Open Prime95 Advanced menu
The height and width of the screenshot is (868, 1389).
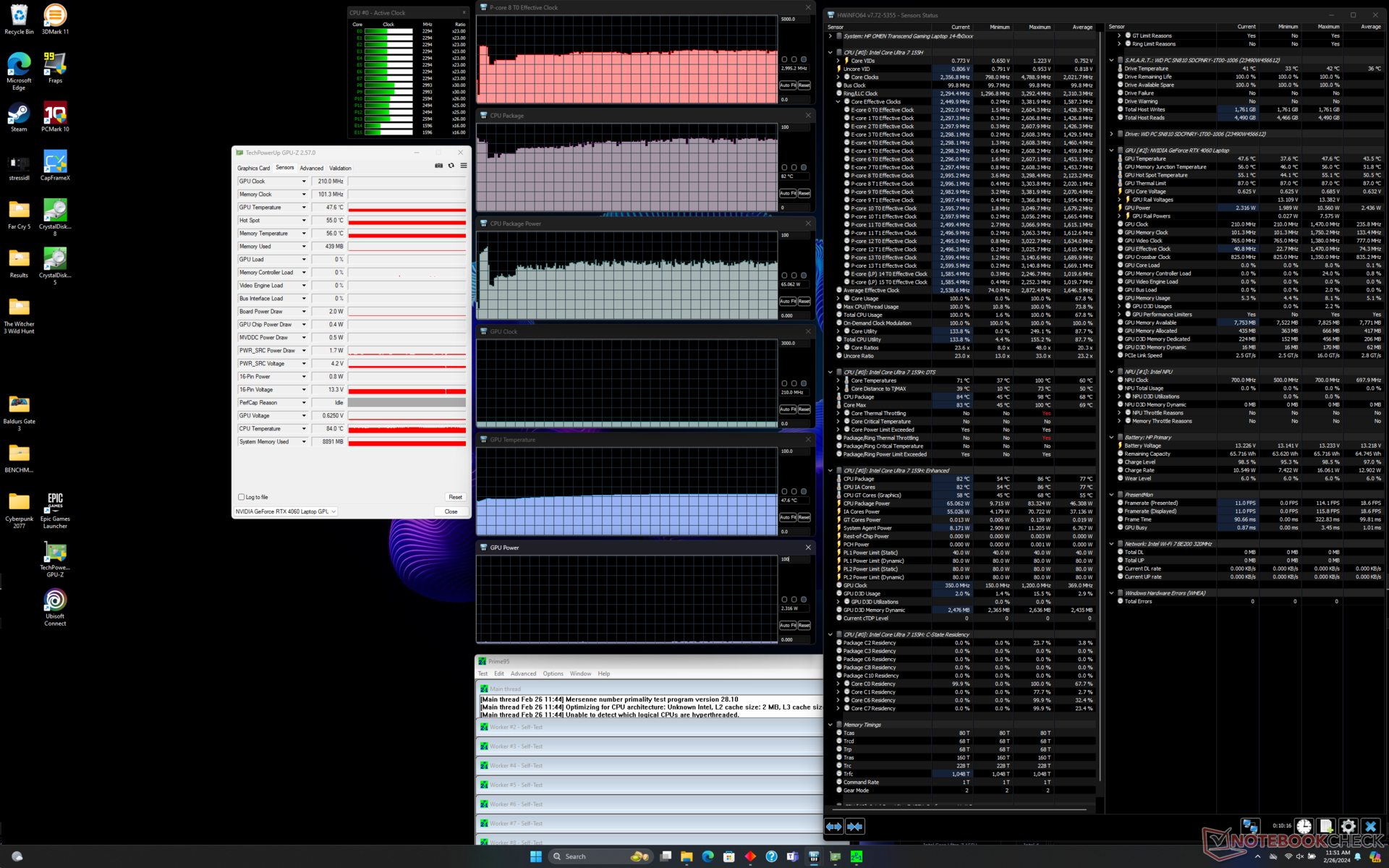[523, 673]
